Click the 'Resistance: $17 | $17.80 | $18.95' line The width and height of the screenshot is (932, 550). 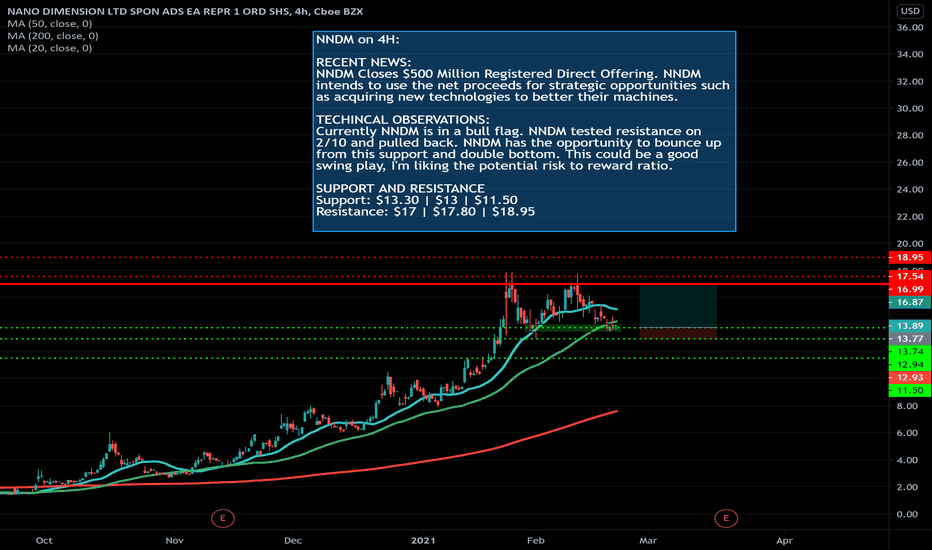425,212
